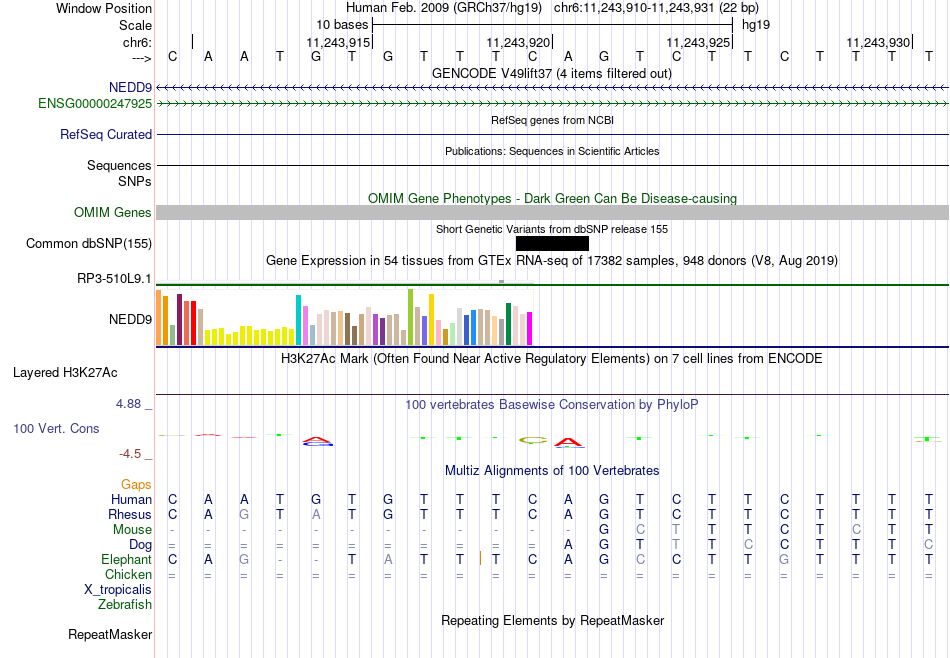Click the black Common dbSNP(155) variant block

[x=552, y=244]
